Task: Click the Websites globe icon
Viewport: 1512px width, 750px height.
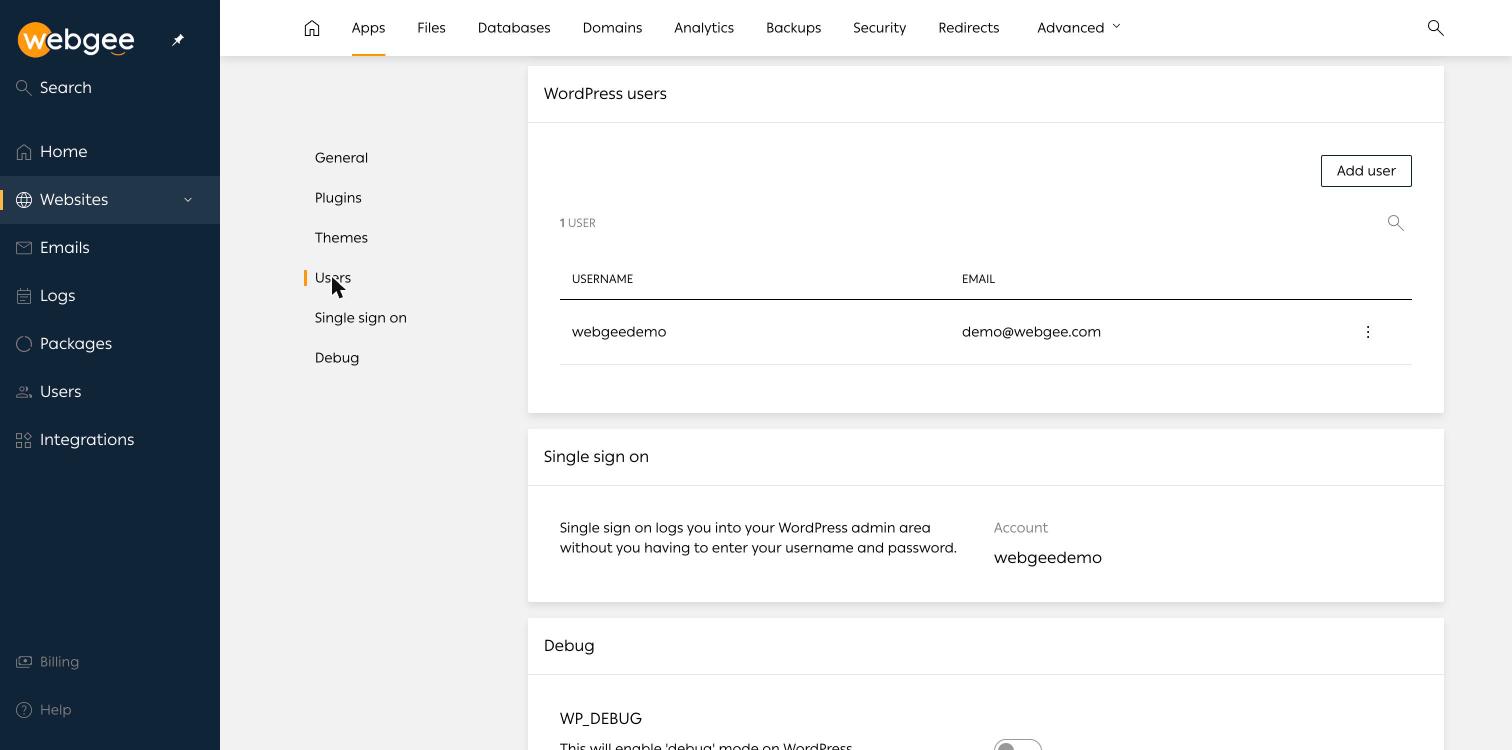Action: click(x=24, y=200)
